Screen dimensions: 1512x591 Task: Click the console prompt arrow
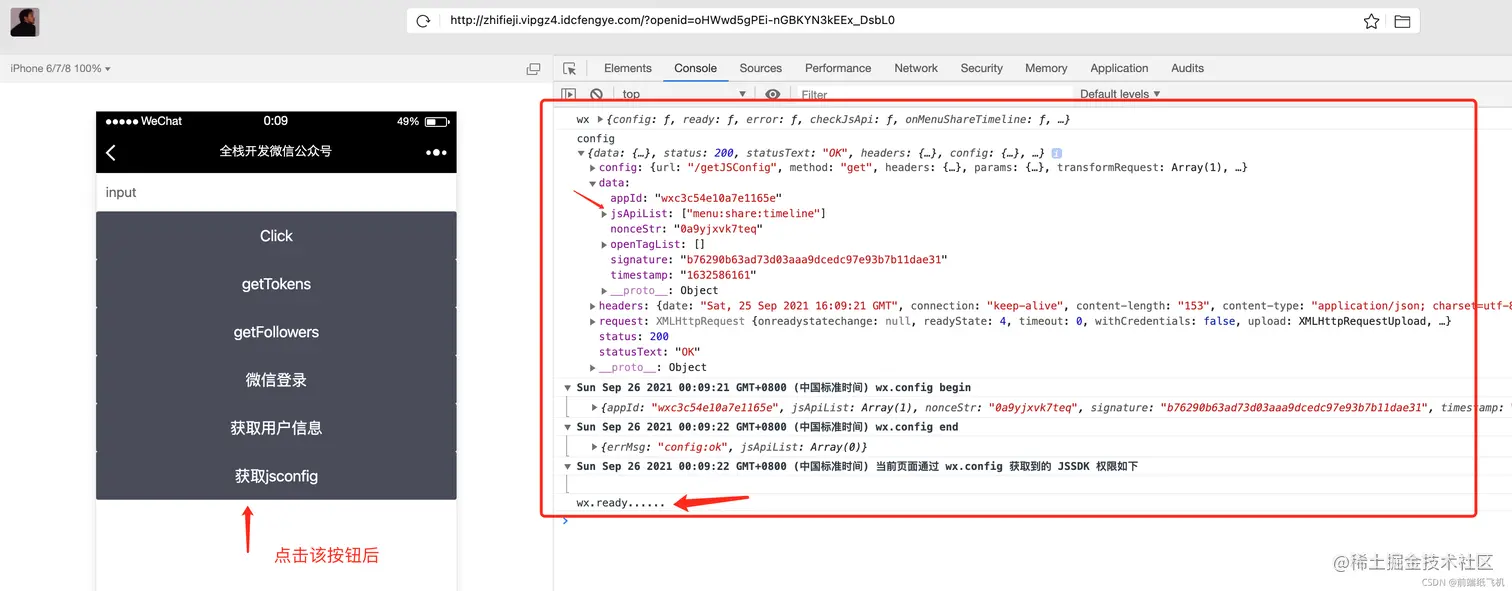[x=565, y=520]
